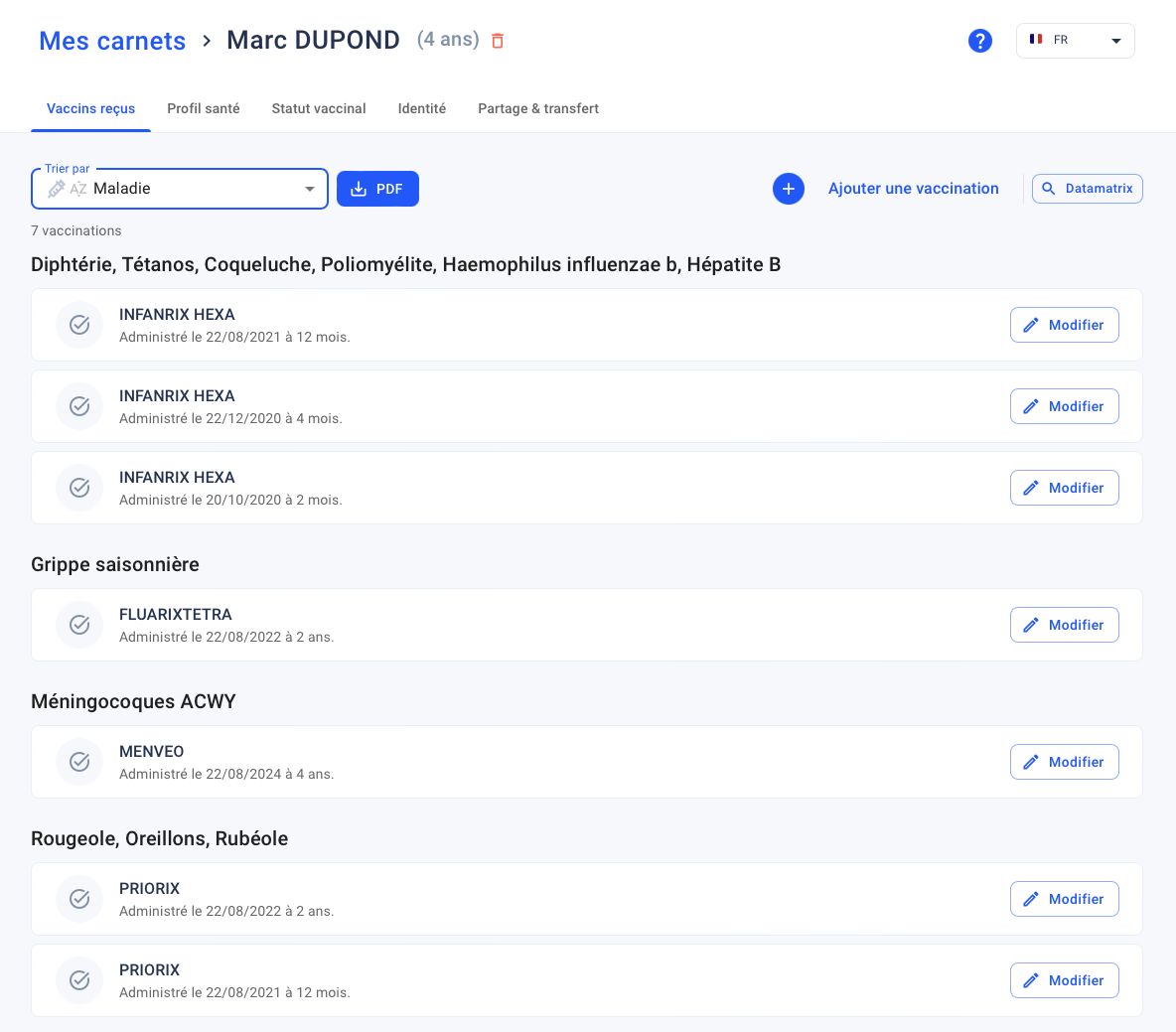Open the Datamatrix search button
This screenshot has height=1032, width=1176.
point(1087,189)
